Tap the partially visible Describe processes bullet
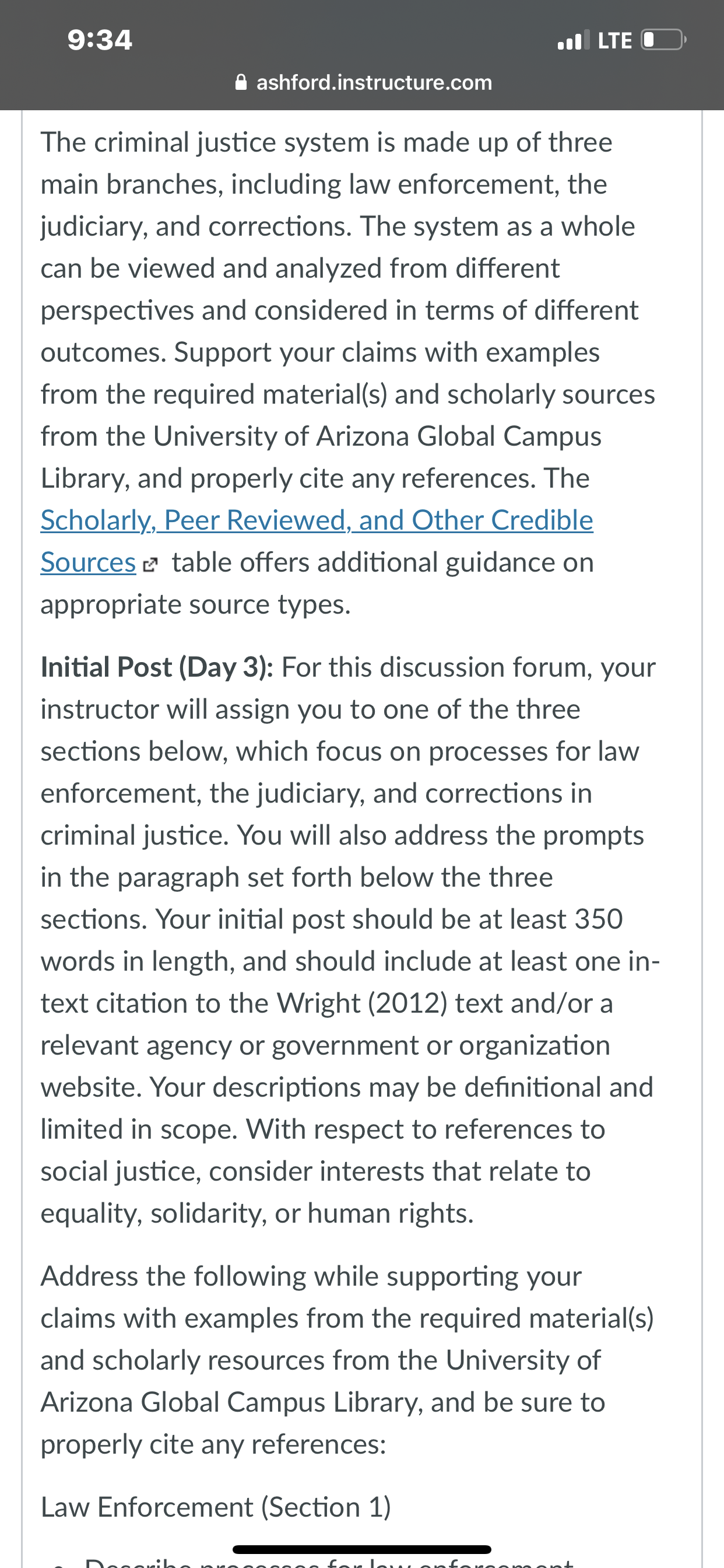Image resolution: width=724 pixels, height=1568 pixels. pyautogui.click(x=329, y=1562)
